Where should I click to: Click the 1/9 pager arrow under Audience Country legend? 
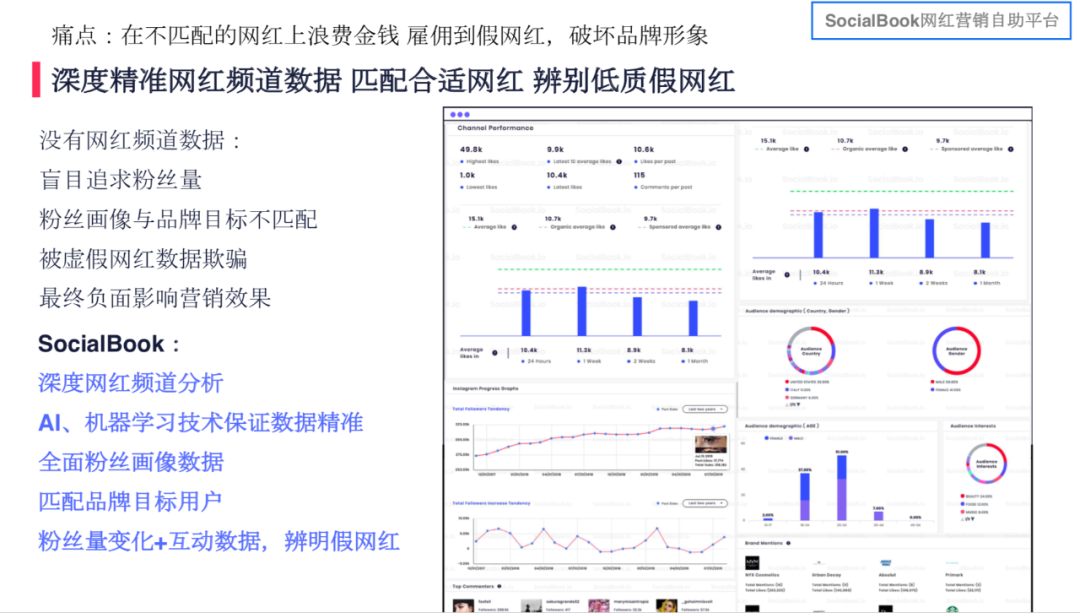798,405
